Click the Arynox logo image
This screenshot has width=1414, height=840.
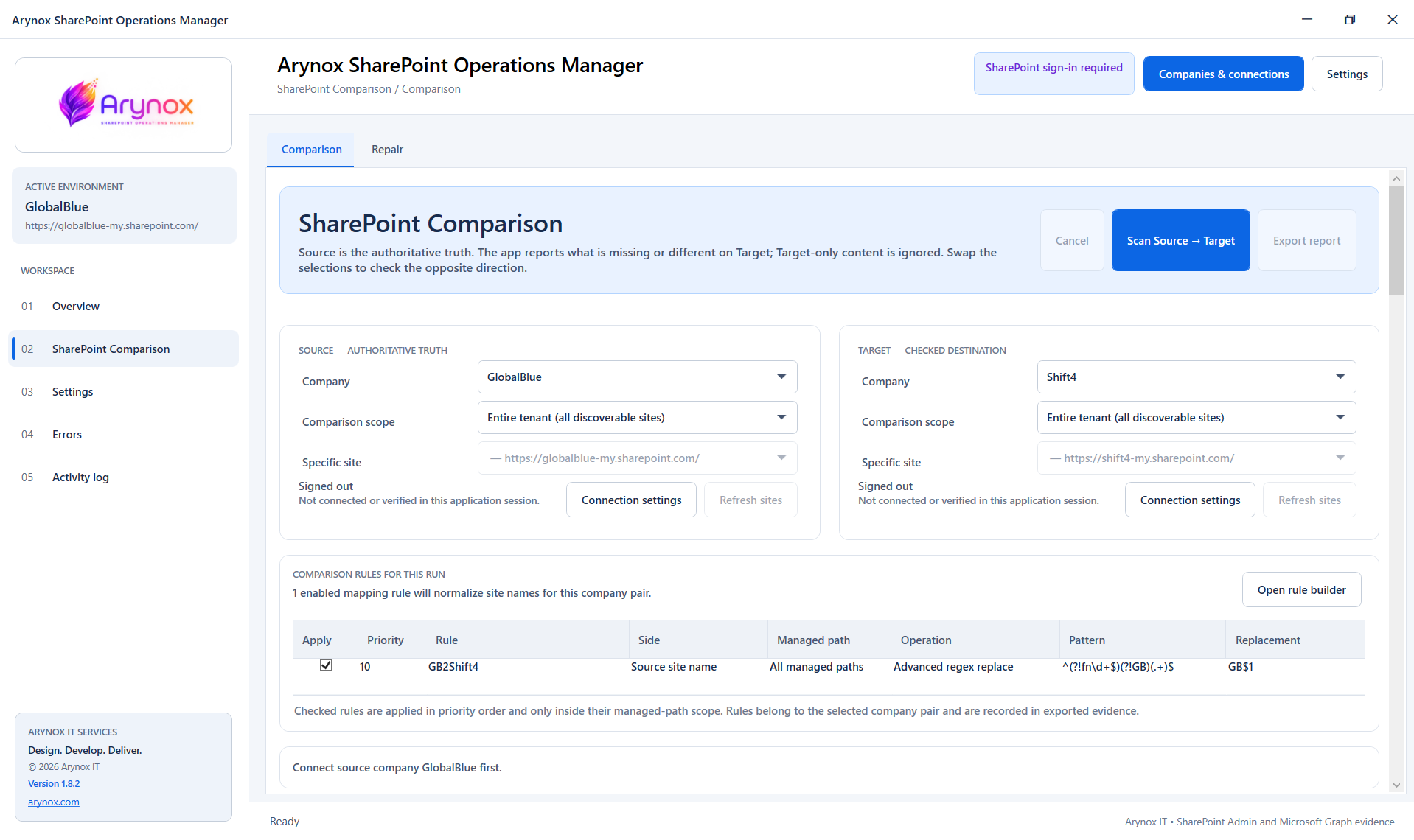coord(126,104)
